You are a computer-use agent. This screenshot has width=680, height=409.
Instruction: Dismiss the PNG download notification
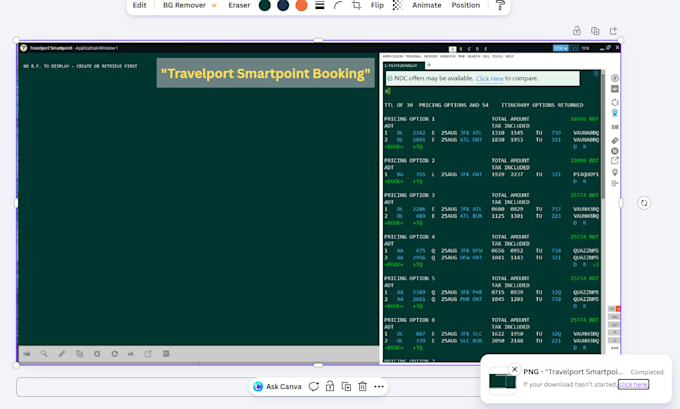tap(514, 369)
